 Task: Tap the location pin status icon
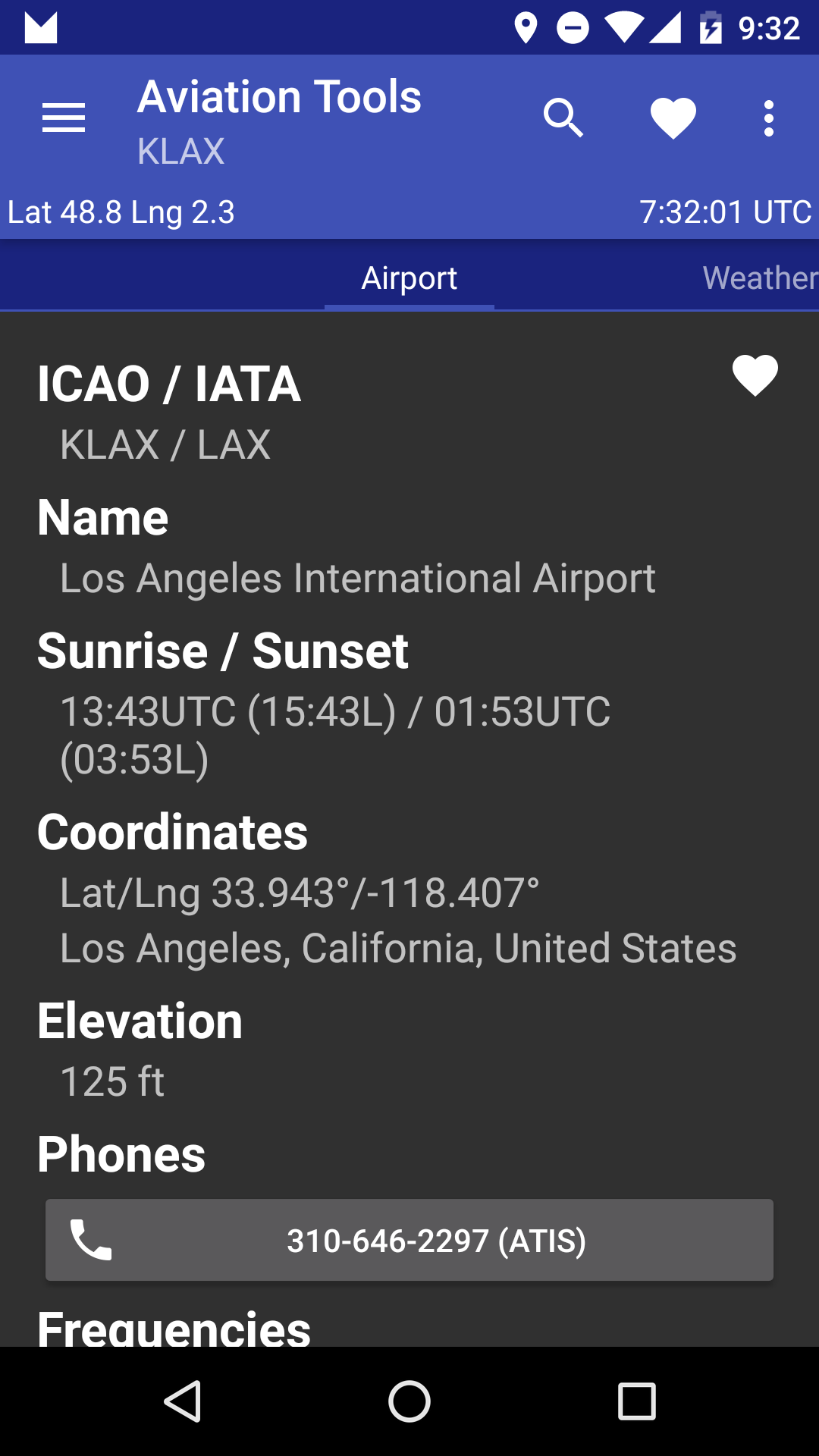pos(526,28)
